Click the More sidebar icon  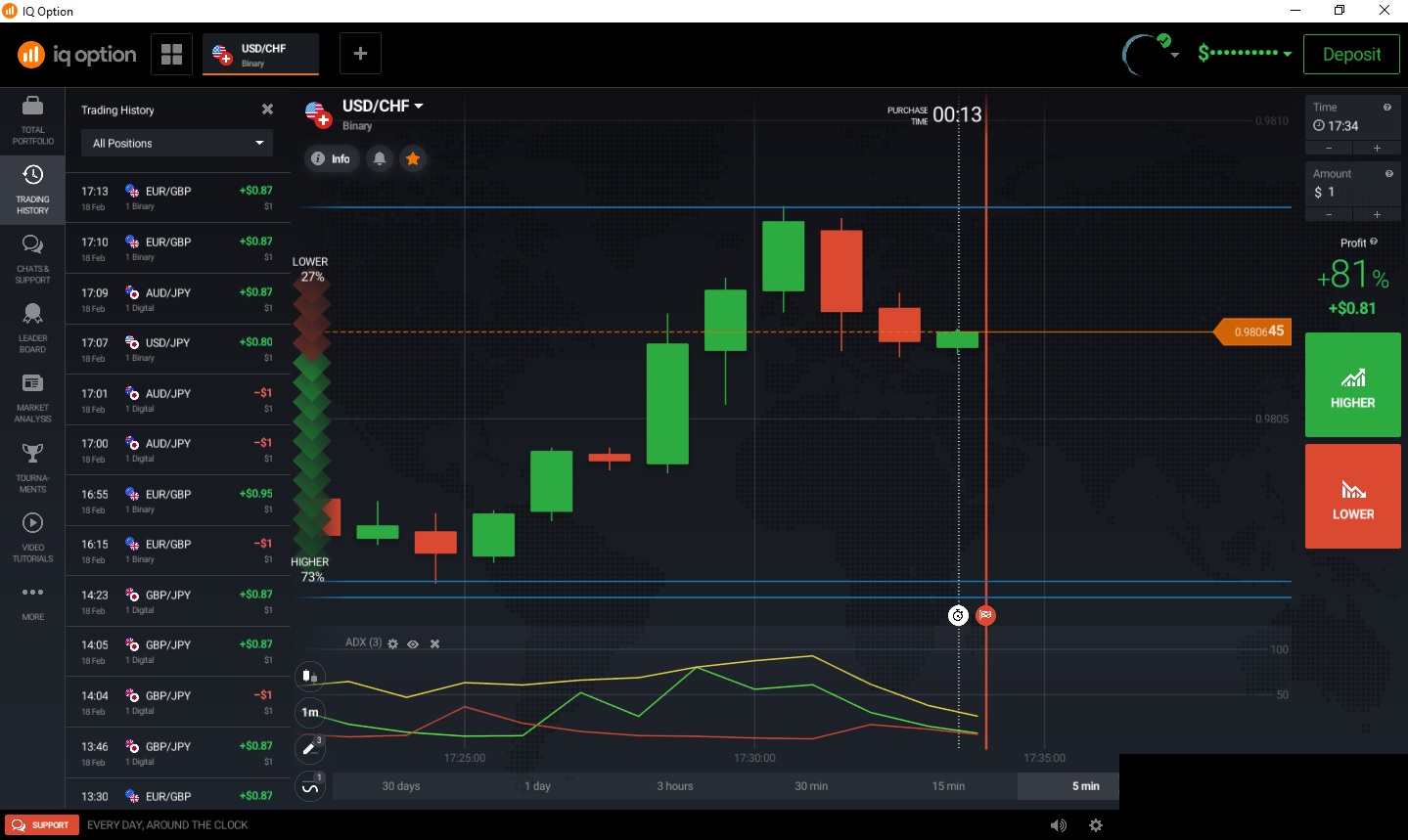pos(32,601)
